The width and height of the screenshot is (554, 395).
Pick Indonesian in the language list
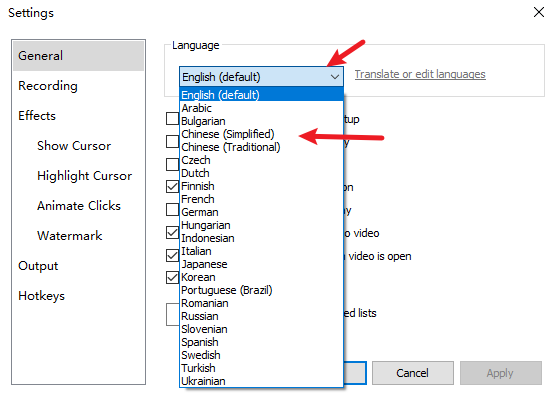(261, 238)
